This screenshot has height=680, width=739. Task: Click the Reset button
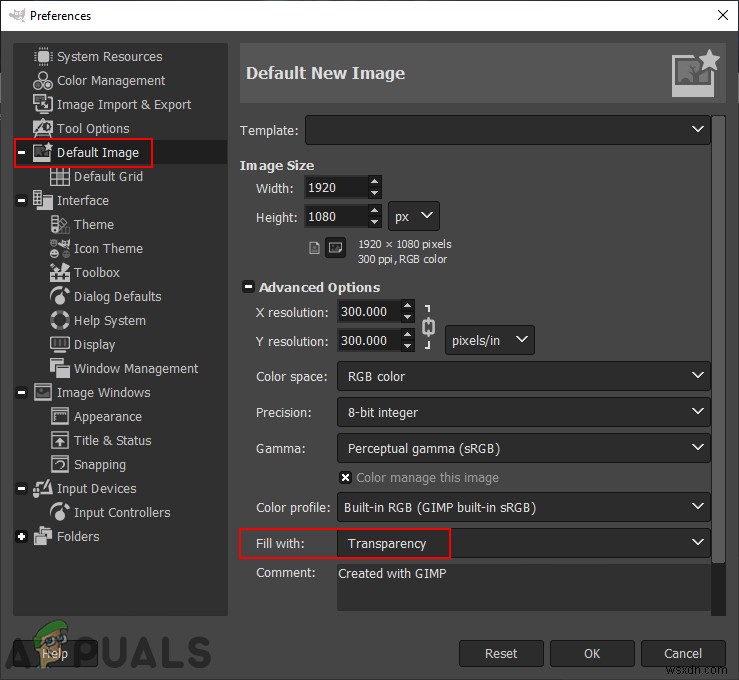point(501,653)
